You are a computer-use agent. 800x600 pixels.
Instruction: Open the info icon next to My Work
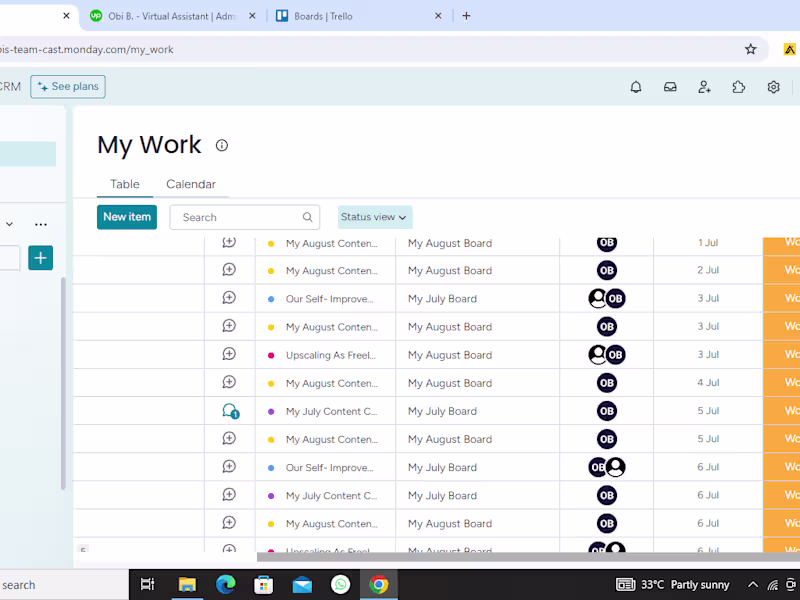point(221,145)
